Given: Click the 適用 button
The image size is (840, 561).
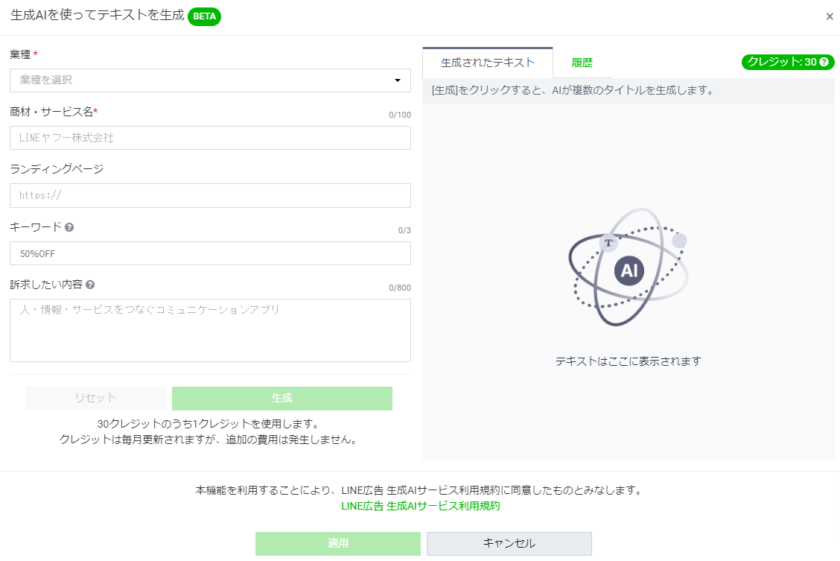Looking at the screenshot, I should pos(338,543).
